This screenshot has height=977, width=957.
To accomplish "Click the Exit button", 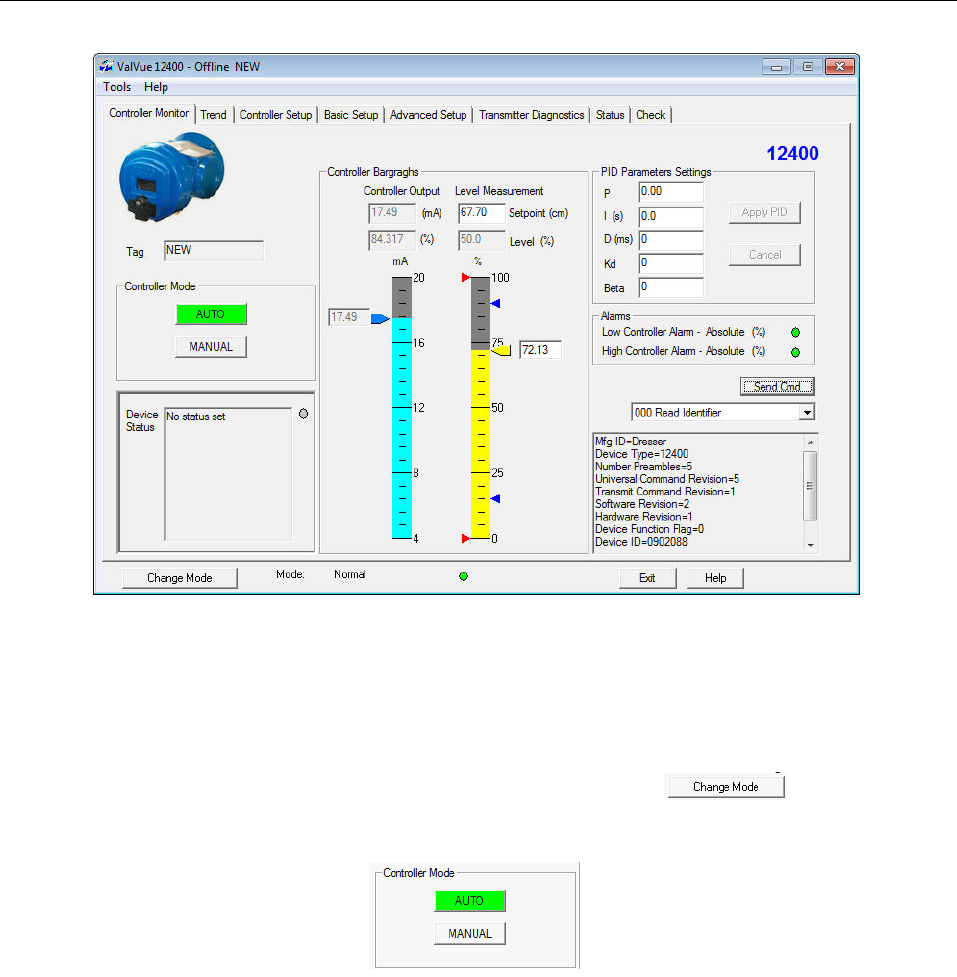I will pyautogui.click(x=647, y=578).
